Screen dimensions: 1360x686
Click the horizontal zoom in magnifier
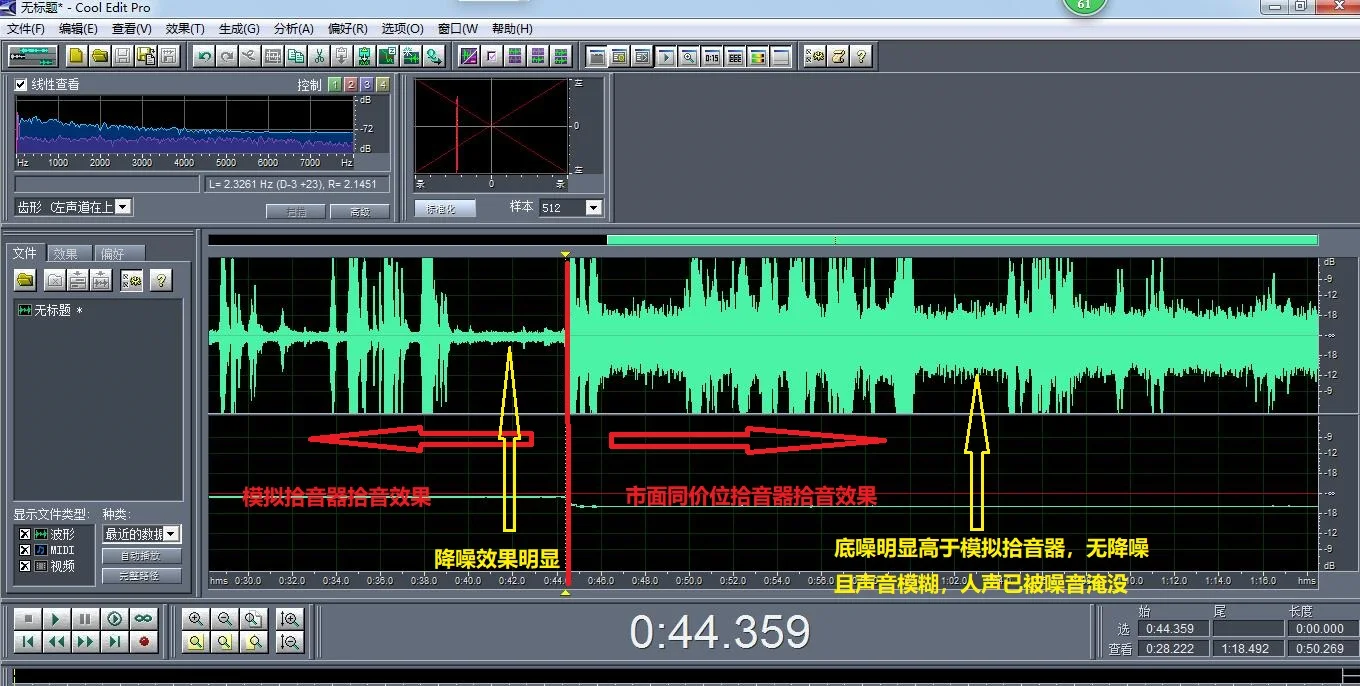[196, 619]
